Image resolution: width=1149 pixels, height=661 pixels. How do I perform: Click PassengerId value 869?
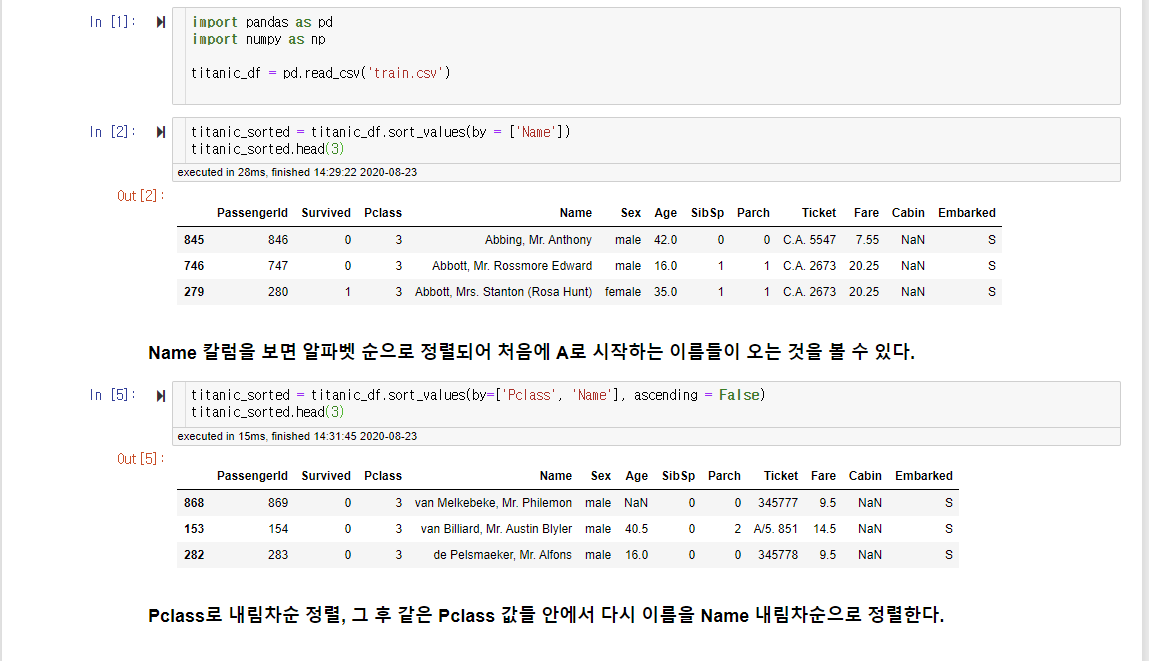coord(278,503)
